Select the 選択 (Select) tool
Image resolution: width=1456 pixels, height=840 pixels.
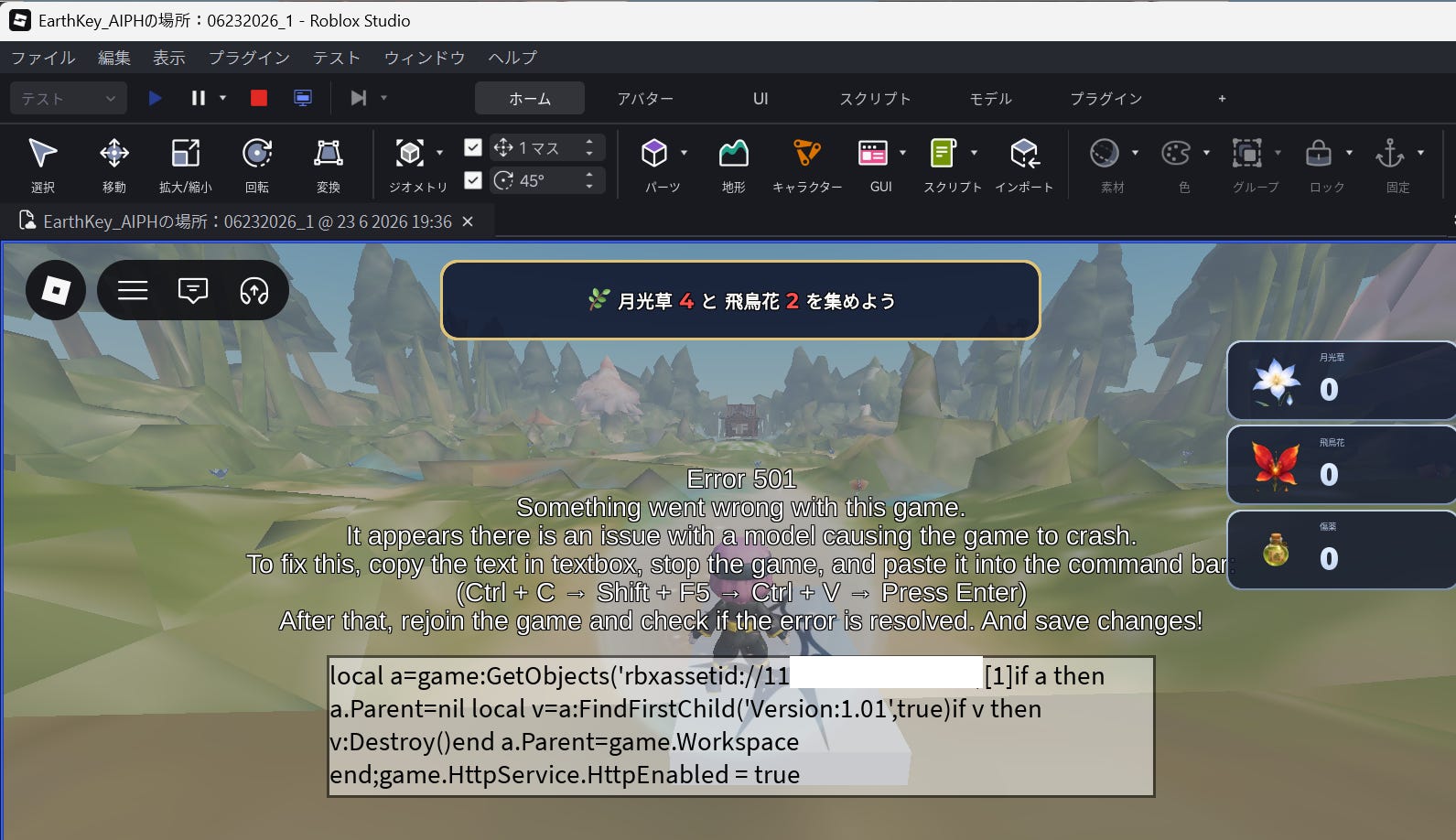pos(43,164)
